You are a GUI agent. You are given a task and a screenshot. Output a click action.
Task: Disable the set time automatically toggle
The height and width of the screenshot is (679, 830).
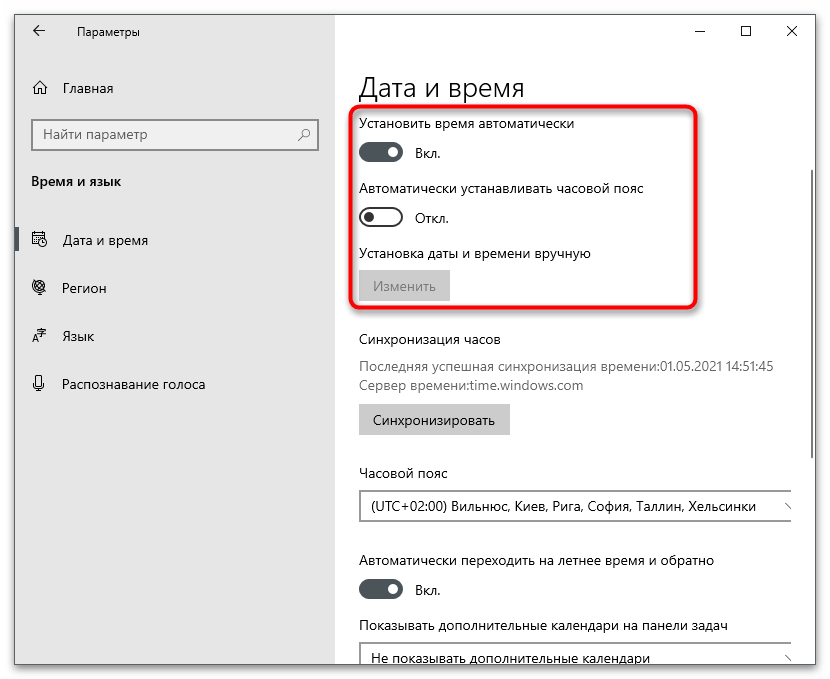pyautogui.click(x=381, y=153)
